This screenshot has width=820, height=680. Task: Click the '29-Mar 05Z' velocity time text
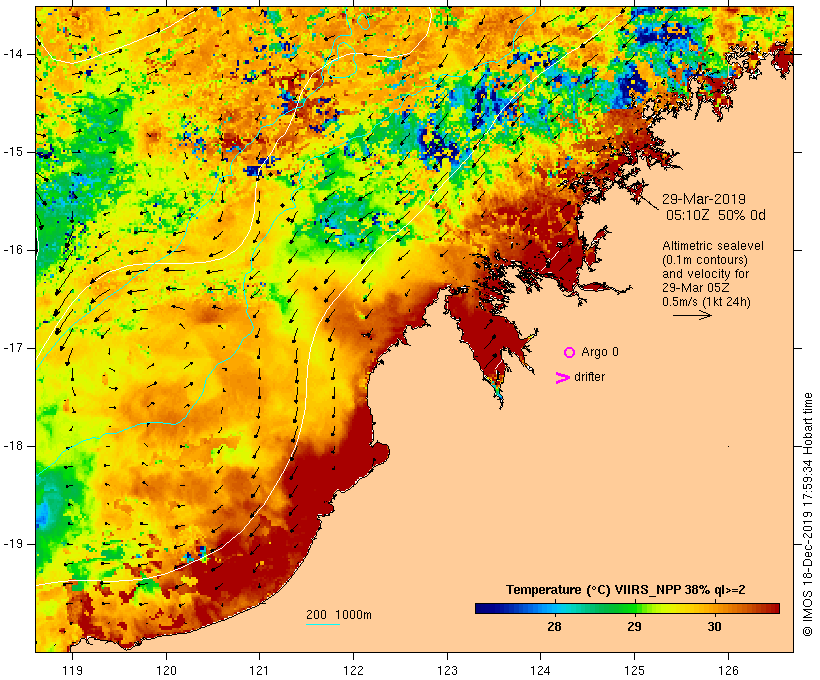pos(696,288)
